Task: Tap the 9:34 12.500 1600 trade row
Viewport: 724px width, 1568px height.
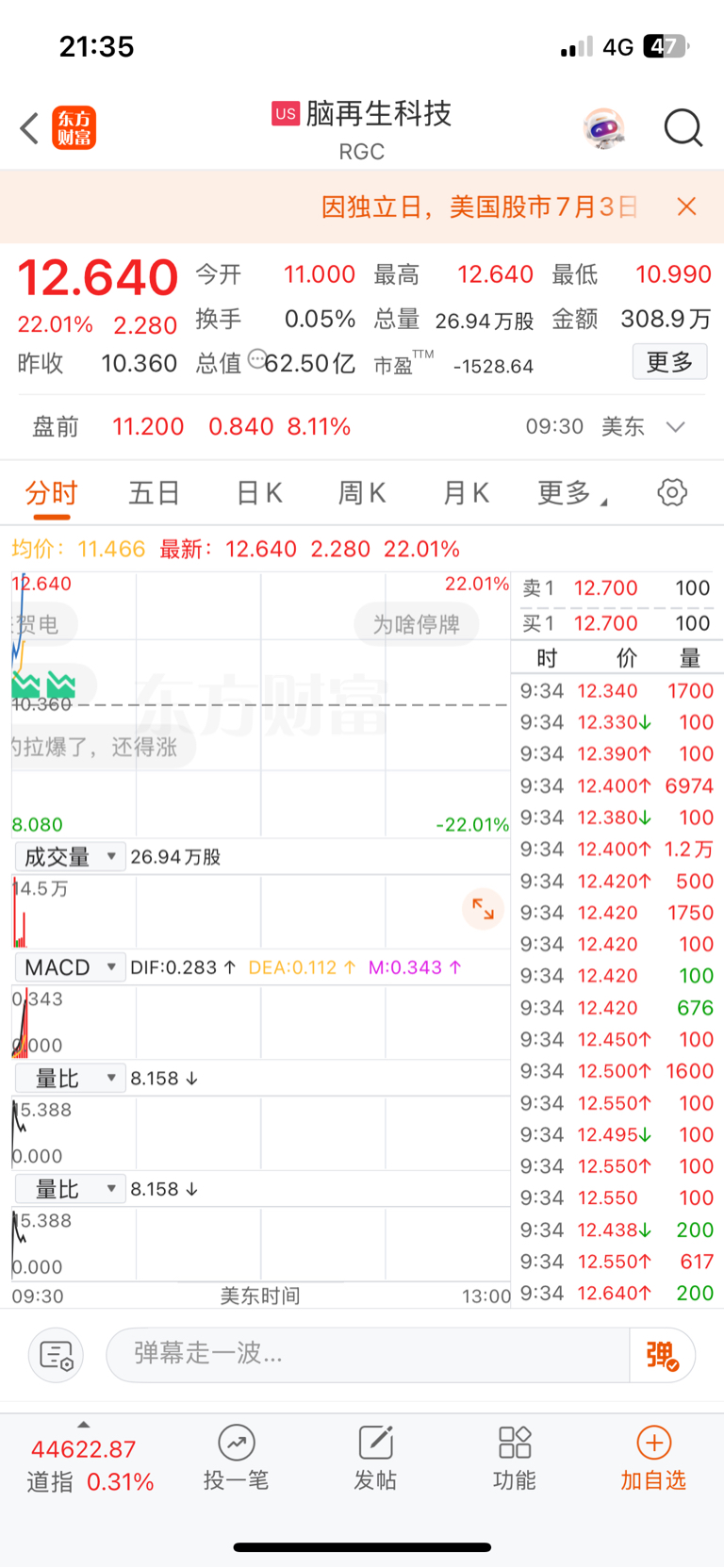Action: pos(617,1071)
